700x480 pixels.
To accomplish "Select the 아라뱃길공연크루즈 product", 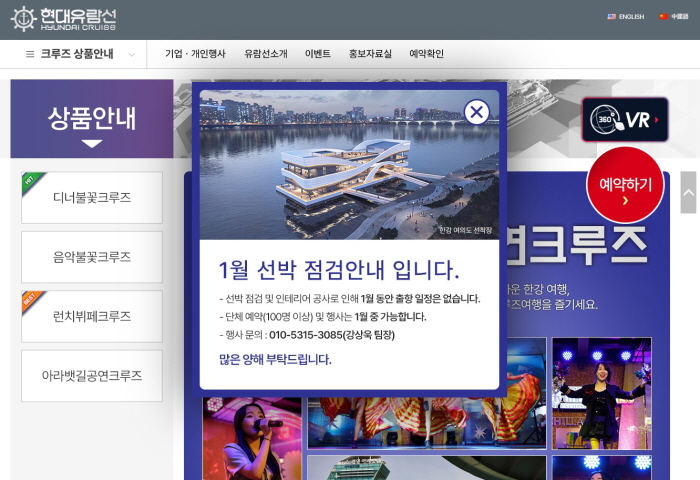I will (92, 376).
